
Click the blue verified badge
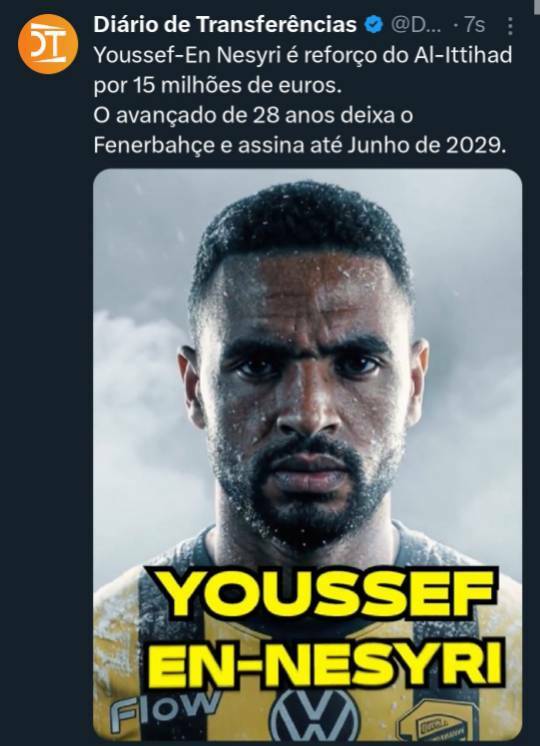pos(374,25)
